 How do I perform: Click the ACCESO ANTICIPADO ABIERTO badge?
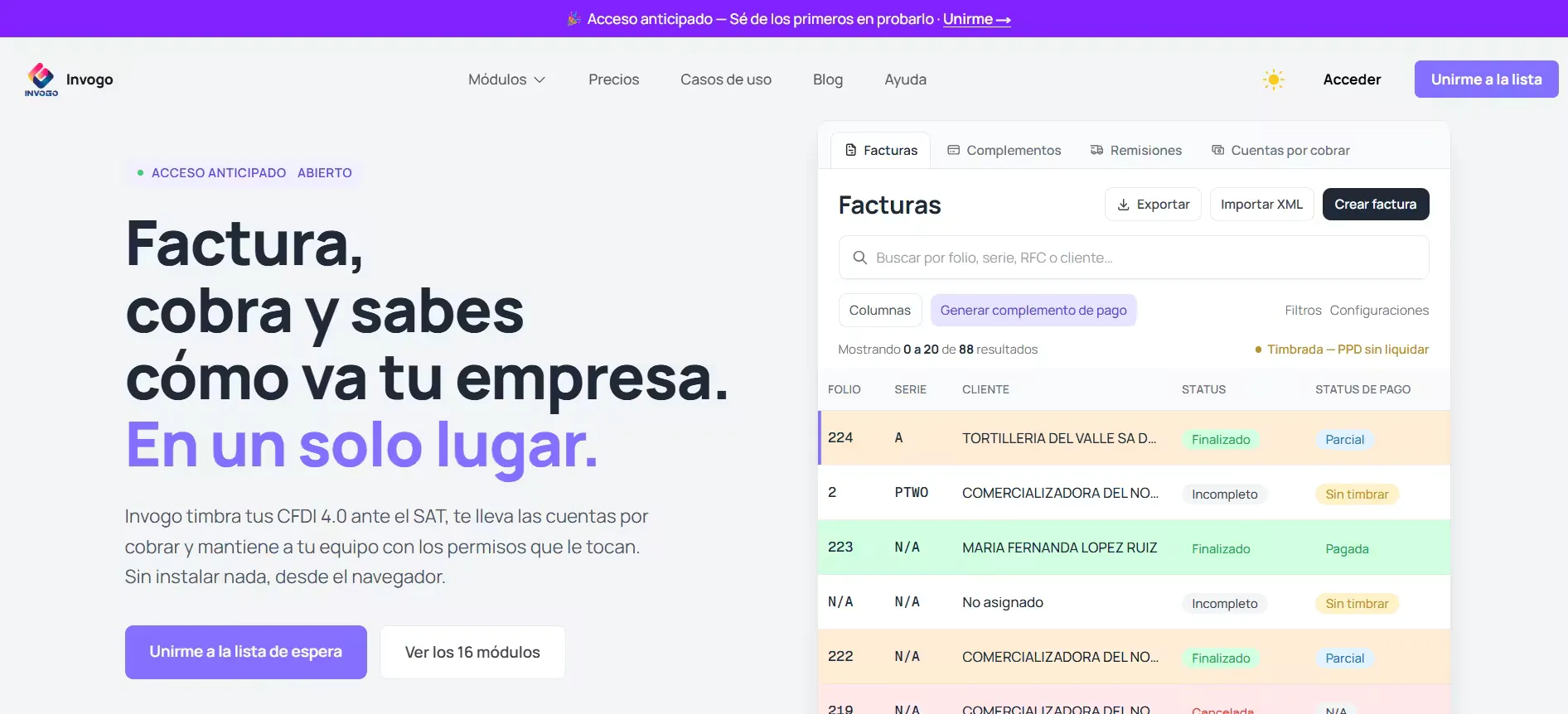point(244,173)
